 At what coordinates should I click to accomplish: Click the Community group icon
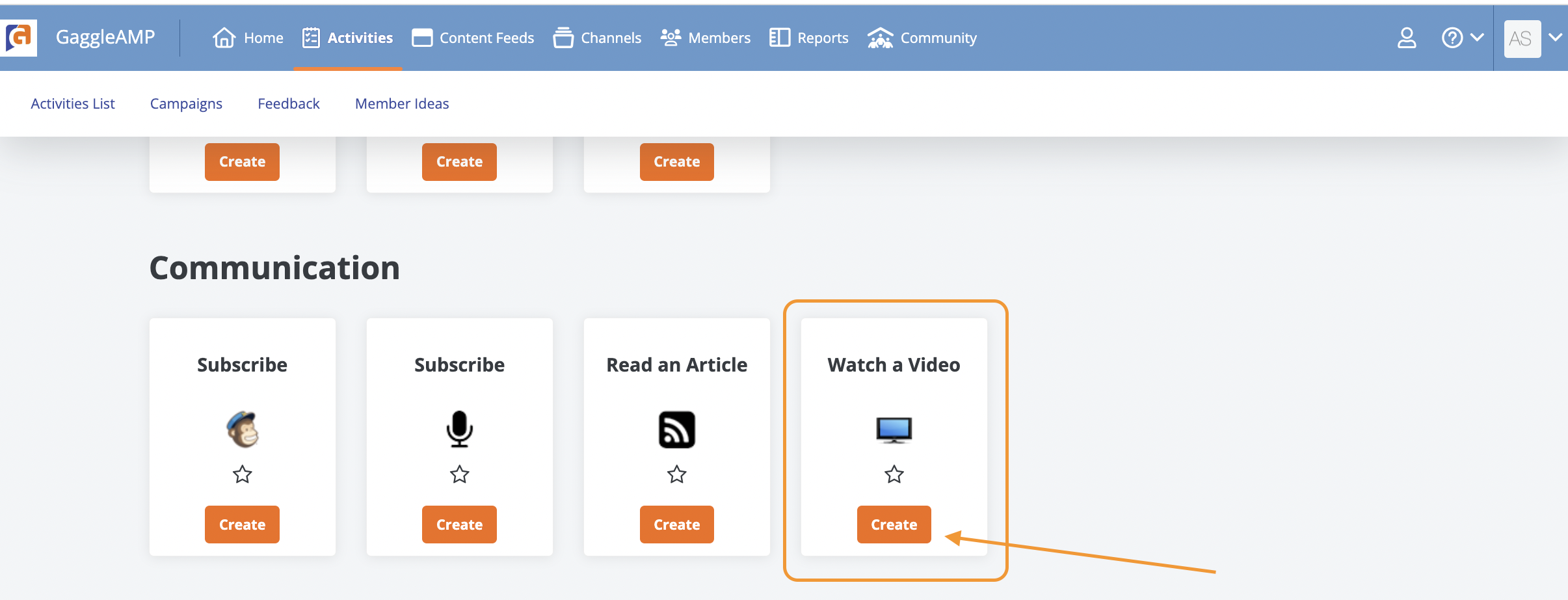coord(881,38)
